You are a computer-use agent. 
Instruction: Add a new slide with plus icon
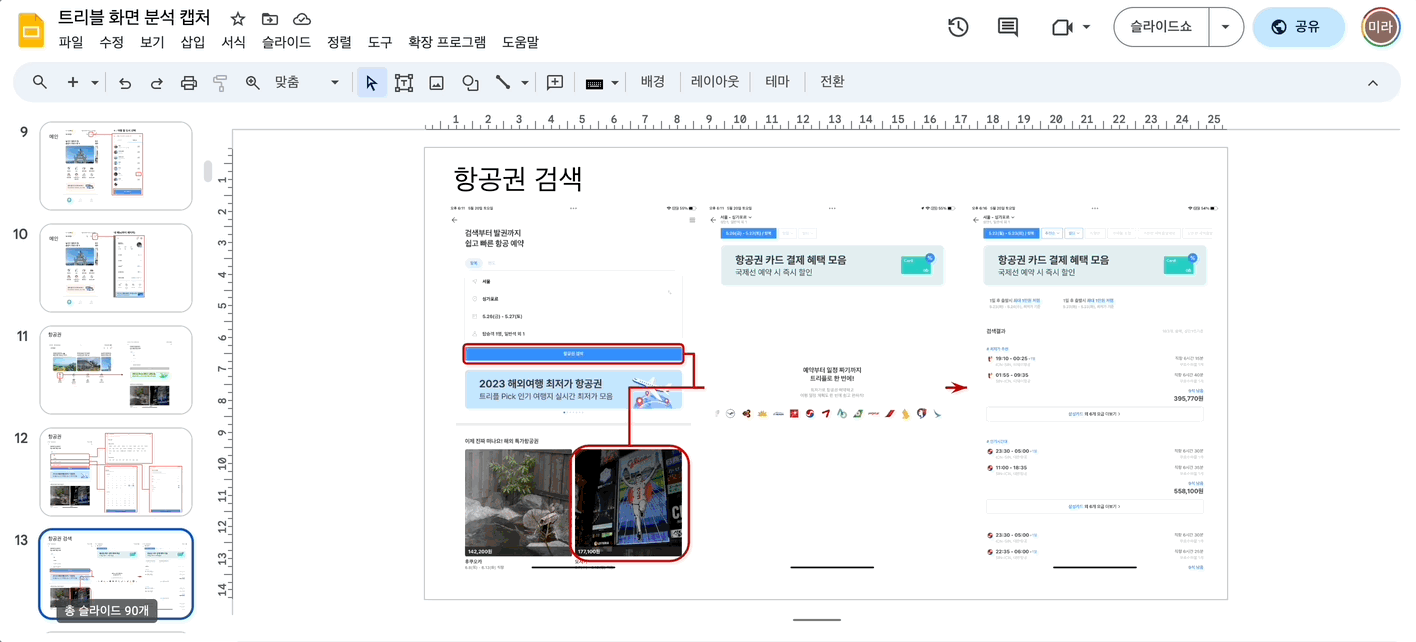[x=73, y=82]
